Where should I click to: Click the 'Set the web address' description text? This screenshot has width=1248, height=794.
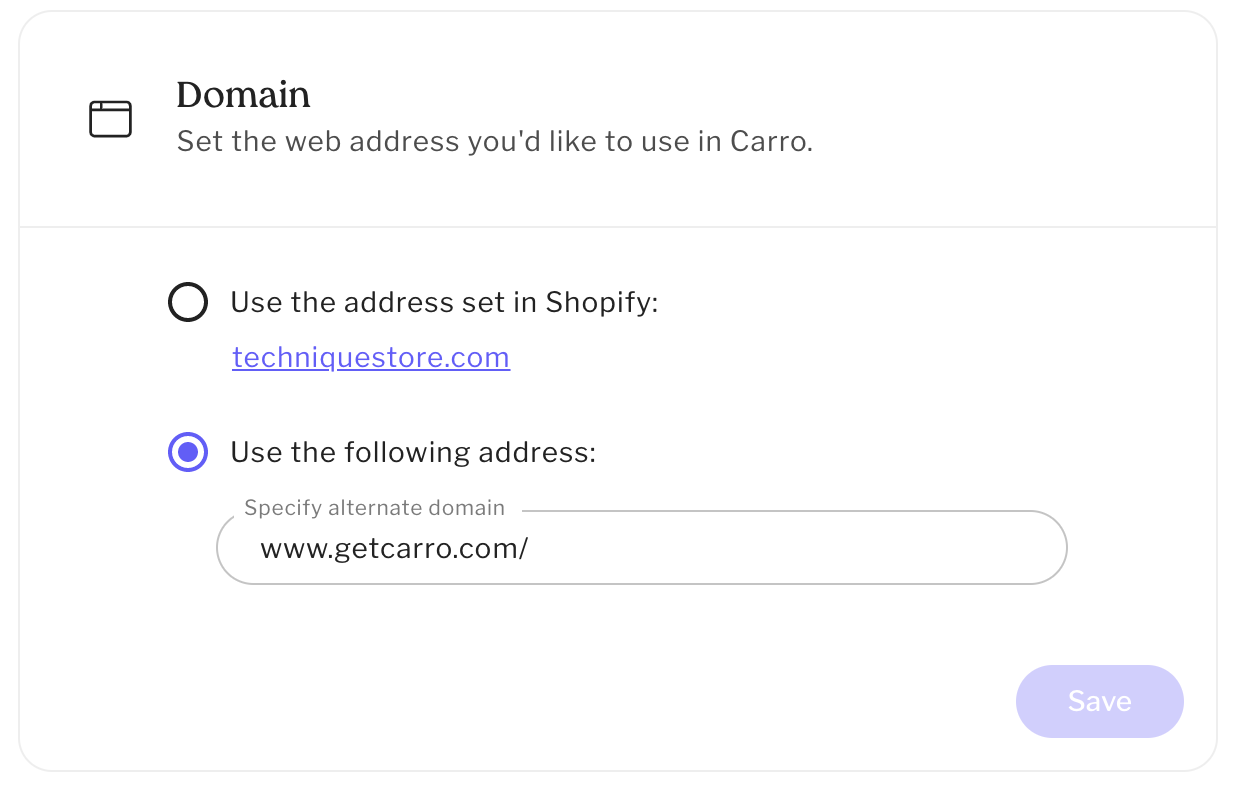tap(400, 141)
